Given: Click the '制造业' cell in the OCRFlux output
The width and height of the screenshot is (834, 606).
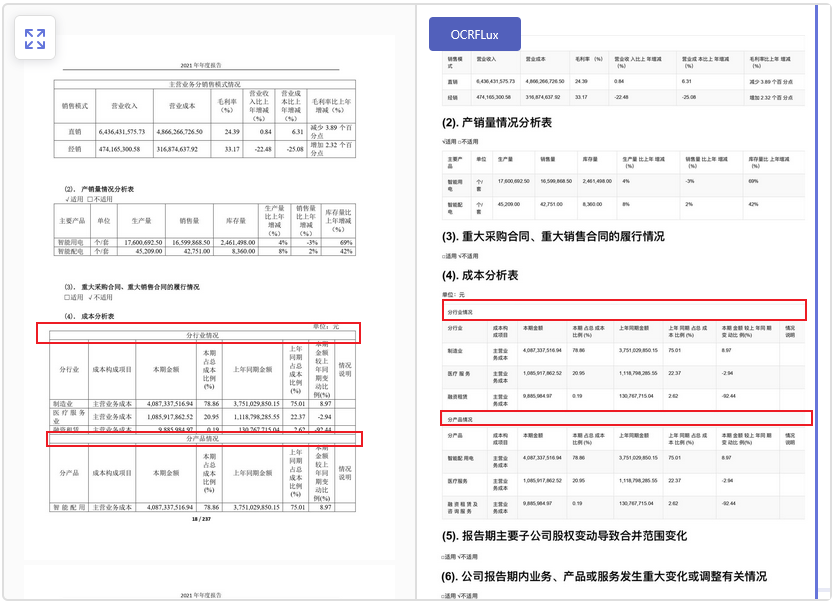Looking at the screenshot, I should pos(455,351).
